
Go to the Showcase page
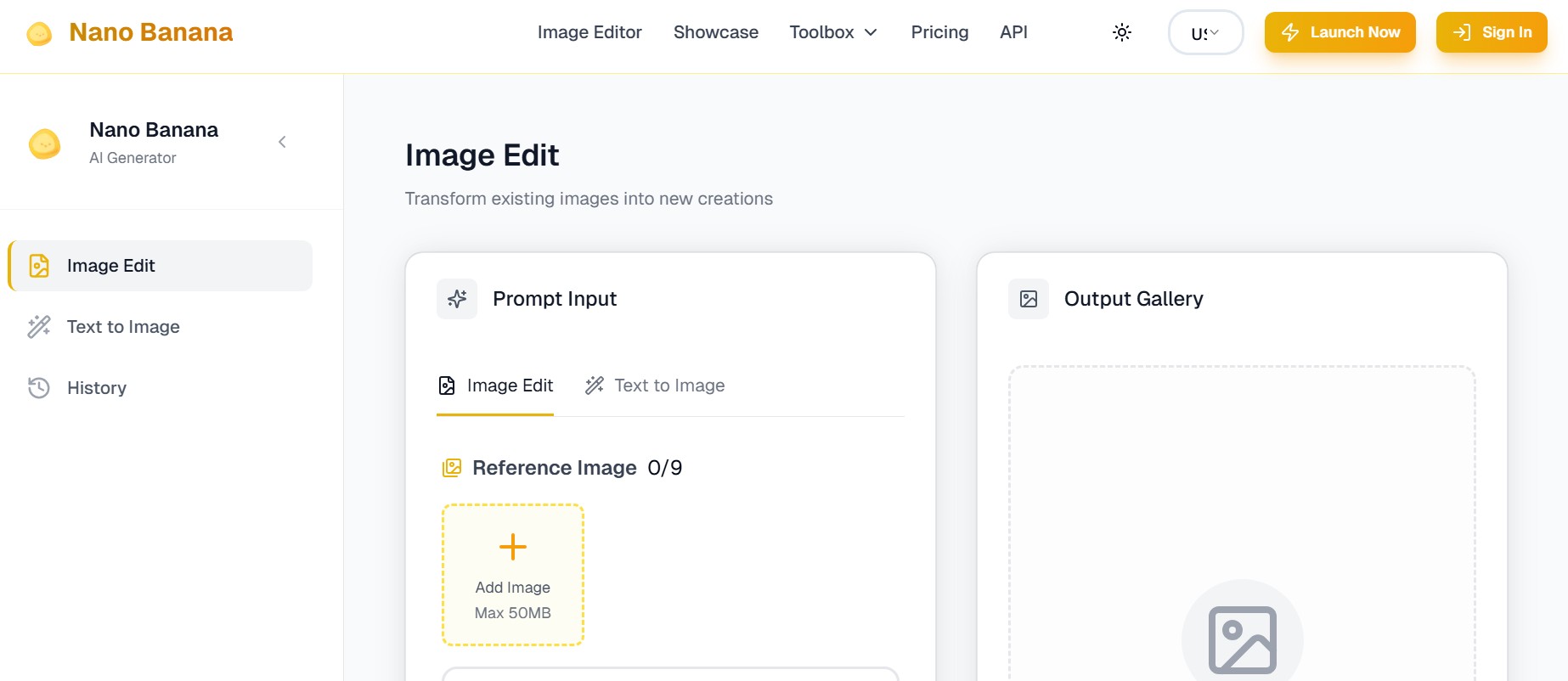pos(715,32)
